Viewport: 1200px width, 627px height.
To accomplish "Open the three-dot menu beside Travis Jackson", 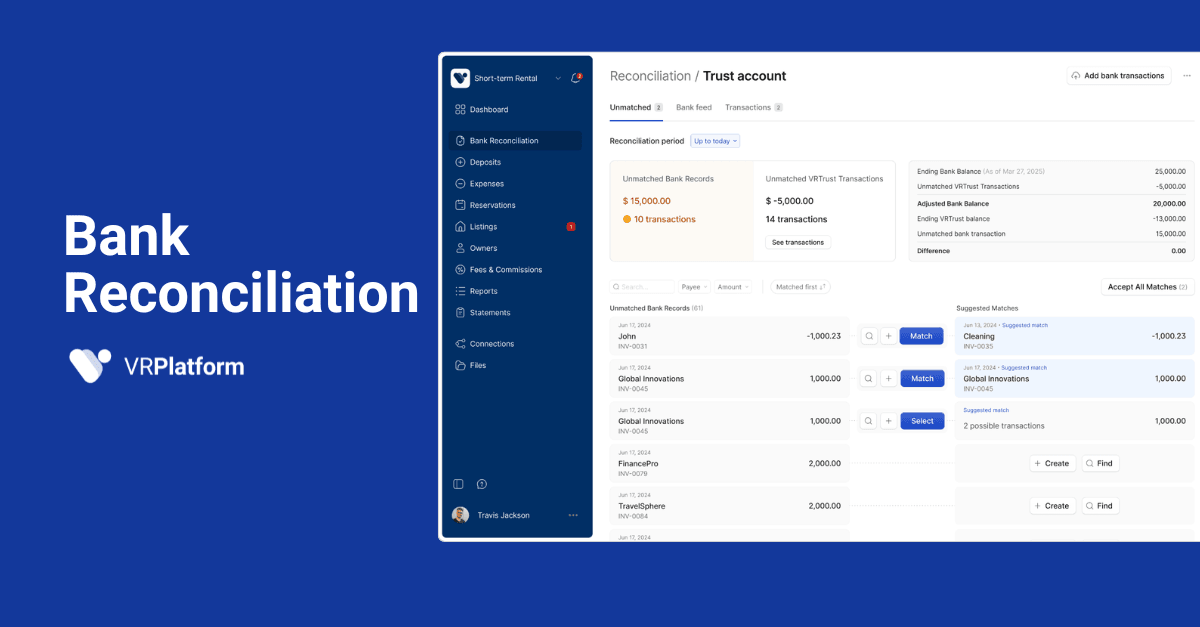I will tap(573, 515).
